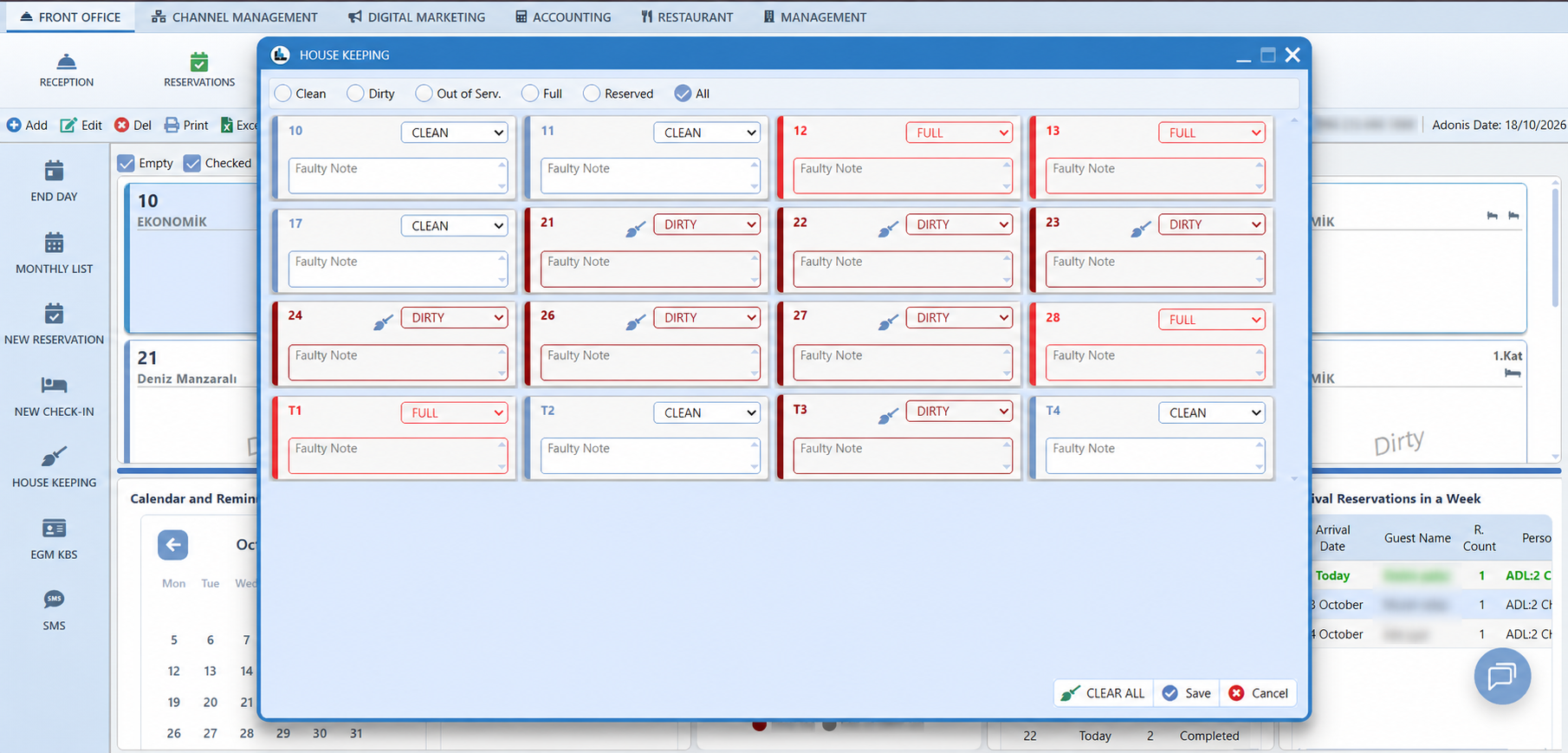Click the calendar back arrow button
Screen dimensions: 1568x753
(172, 544)
